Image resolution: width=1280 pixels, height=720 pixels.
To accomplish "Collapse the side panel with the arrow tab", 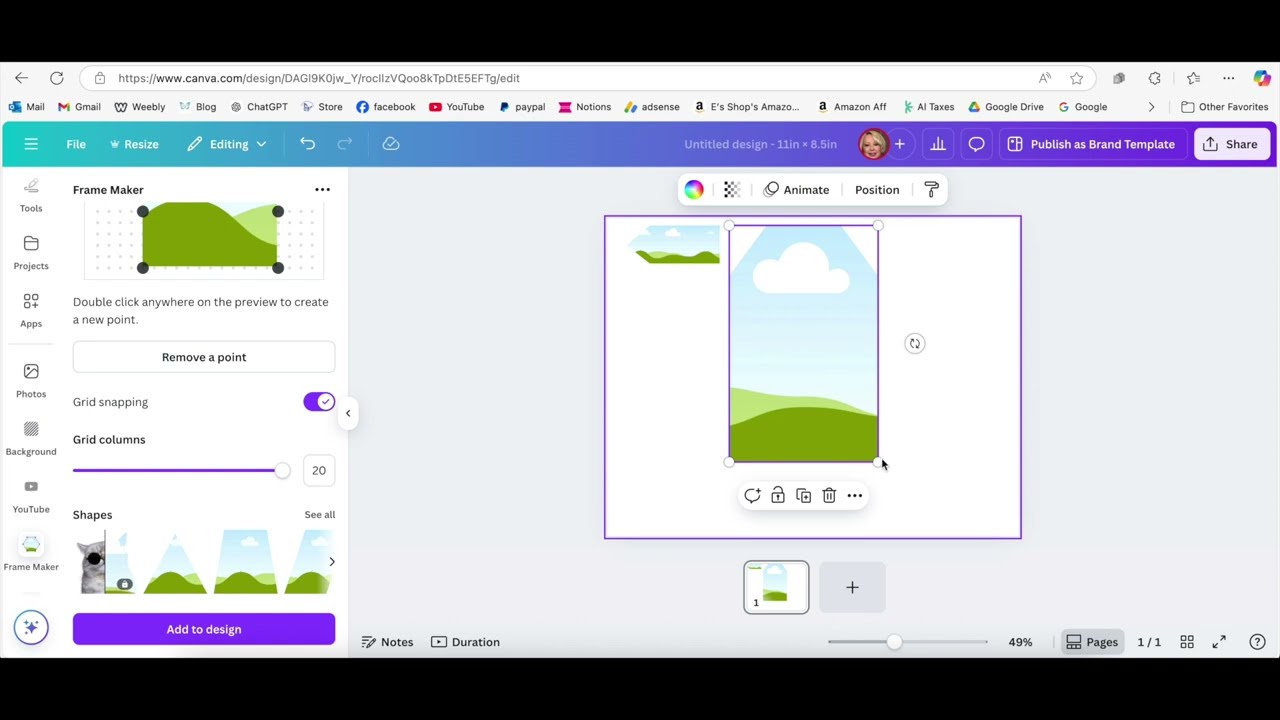I will pos(348,413).
